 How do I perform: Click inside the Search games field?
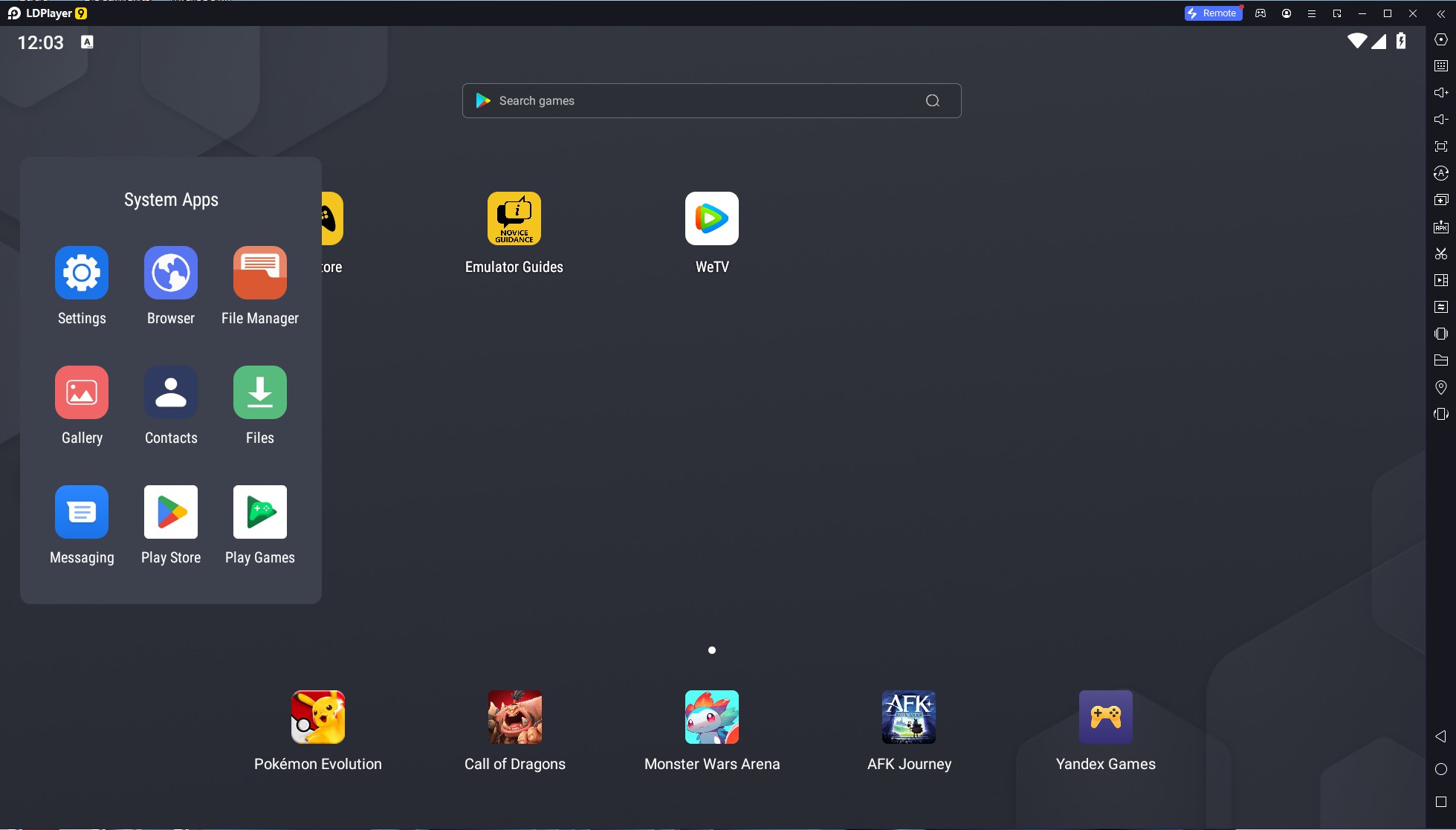[x=711, y=100]
